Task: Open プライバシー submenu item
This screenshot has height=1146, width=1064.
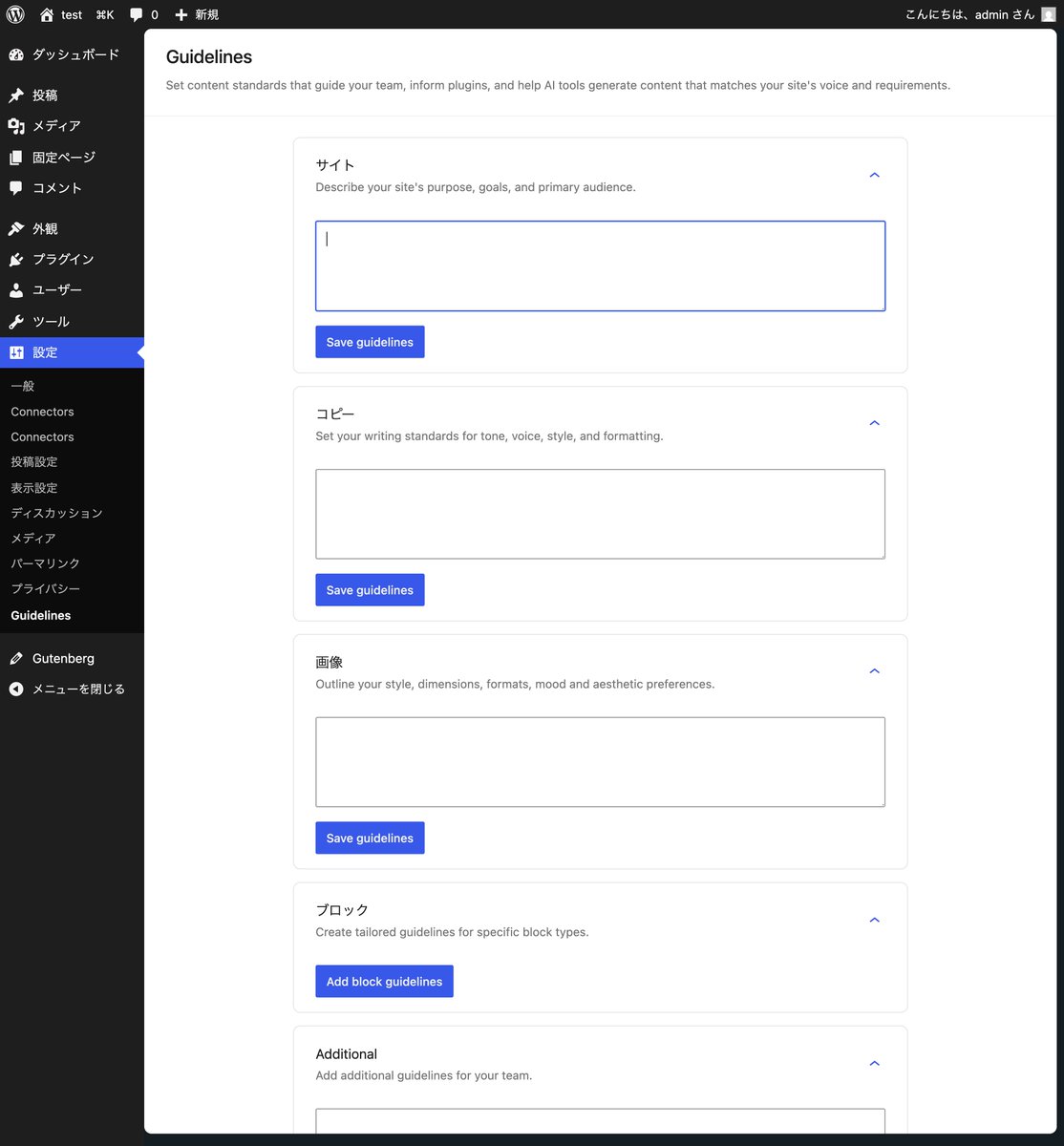Action: pos(46,589)
